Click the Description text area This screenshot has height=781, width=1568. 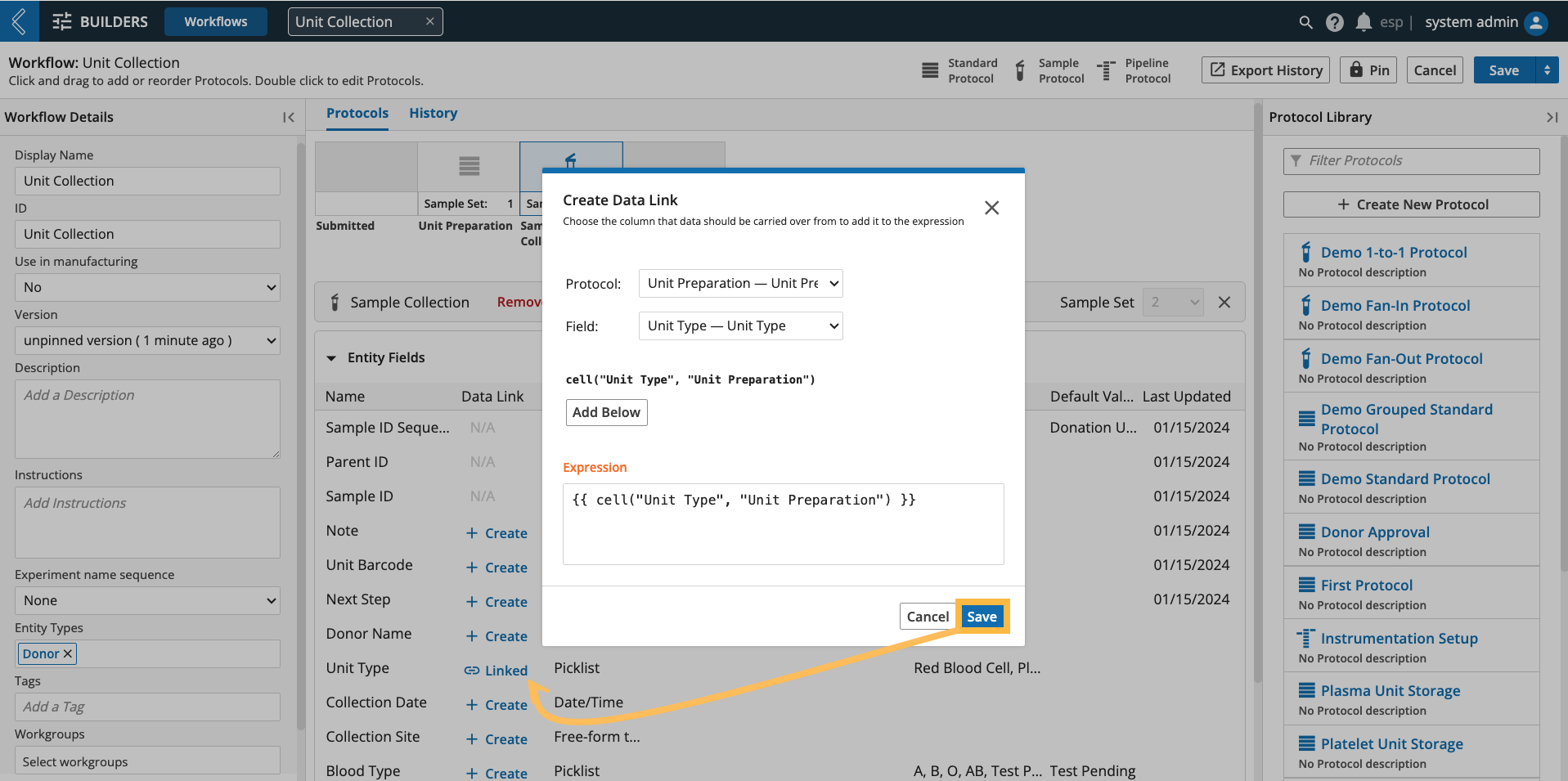point(147,419)
